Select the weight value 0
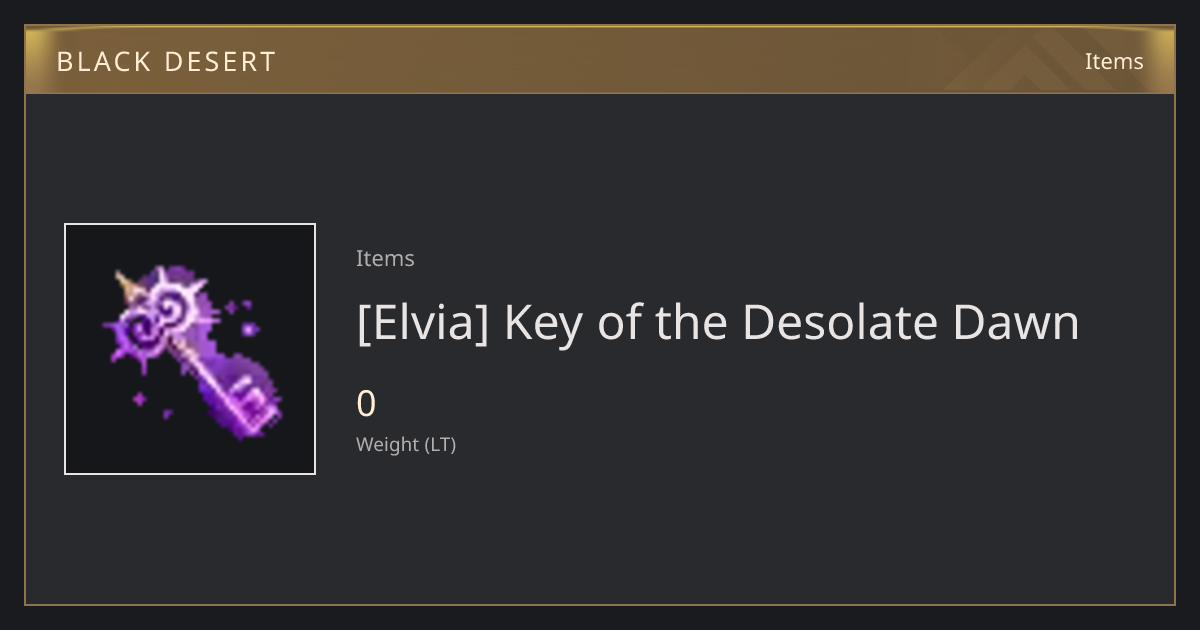This screenshot has width=1200, height=630. (x=366, y=404)
